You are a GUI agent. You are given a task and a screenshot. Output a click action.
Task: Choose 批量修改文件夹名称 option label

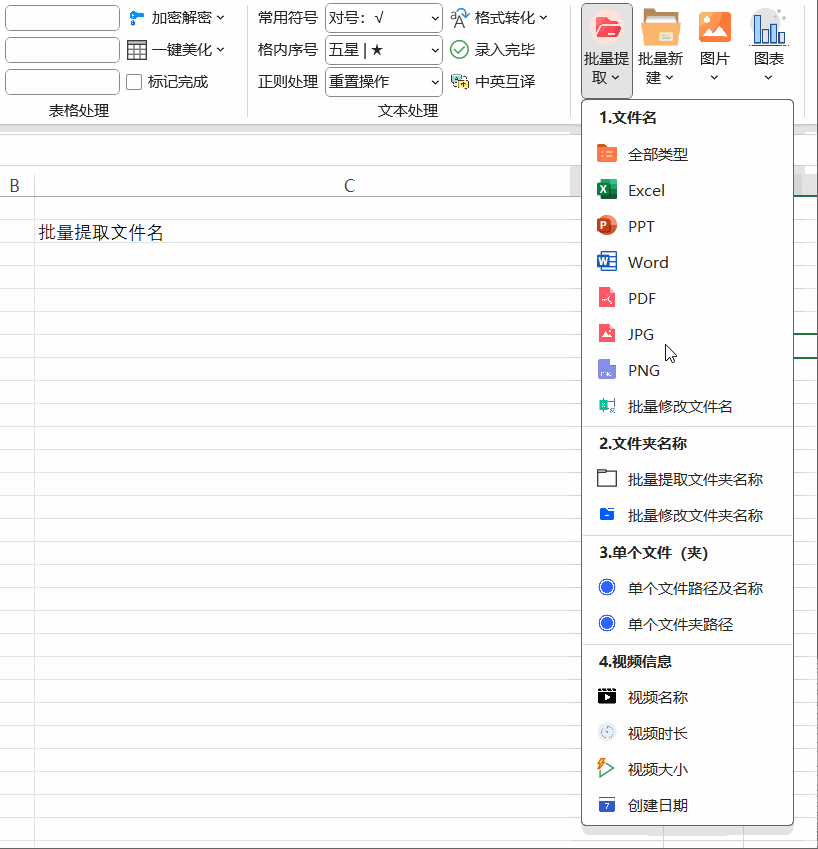[695, 515]
